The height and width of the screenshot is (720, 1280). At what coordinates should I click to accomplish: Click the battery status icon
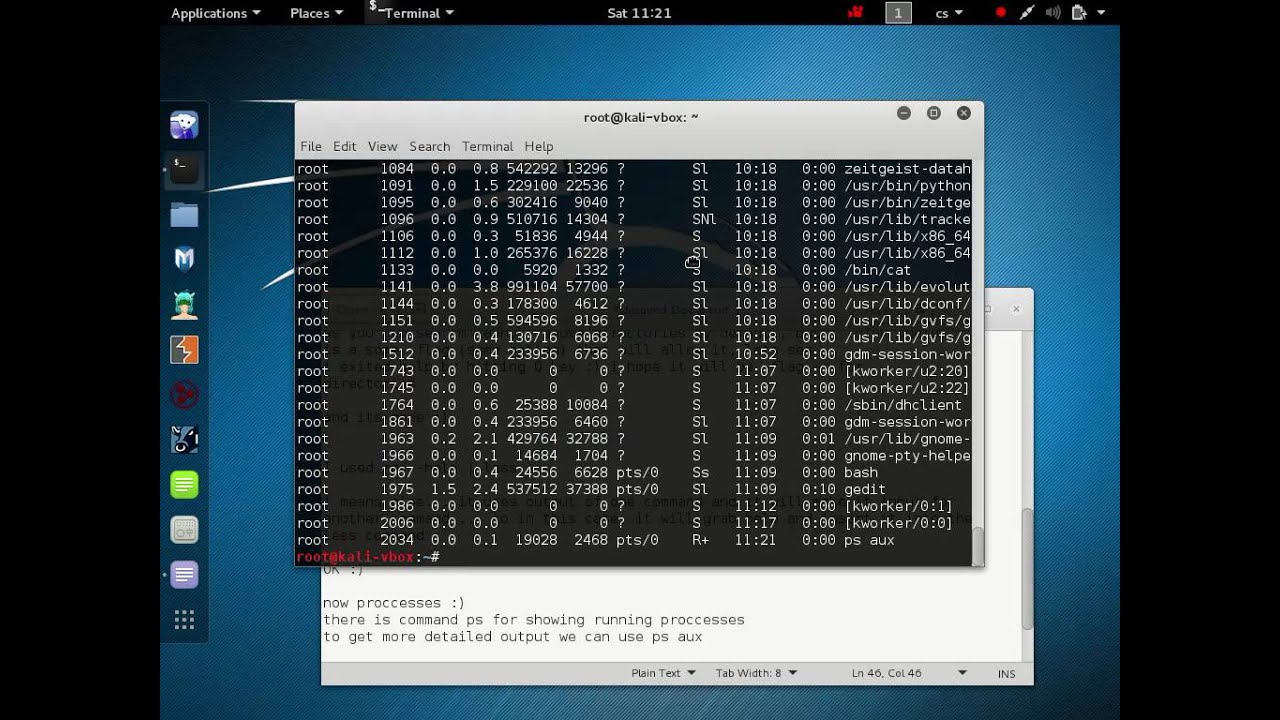point(1078,13)
